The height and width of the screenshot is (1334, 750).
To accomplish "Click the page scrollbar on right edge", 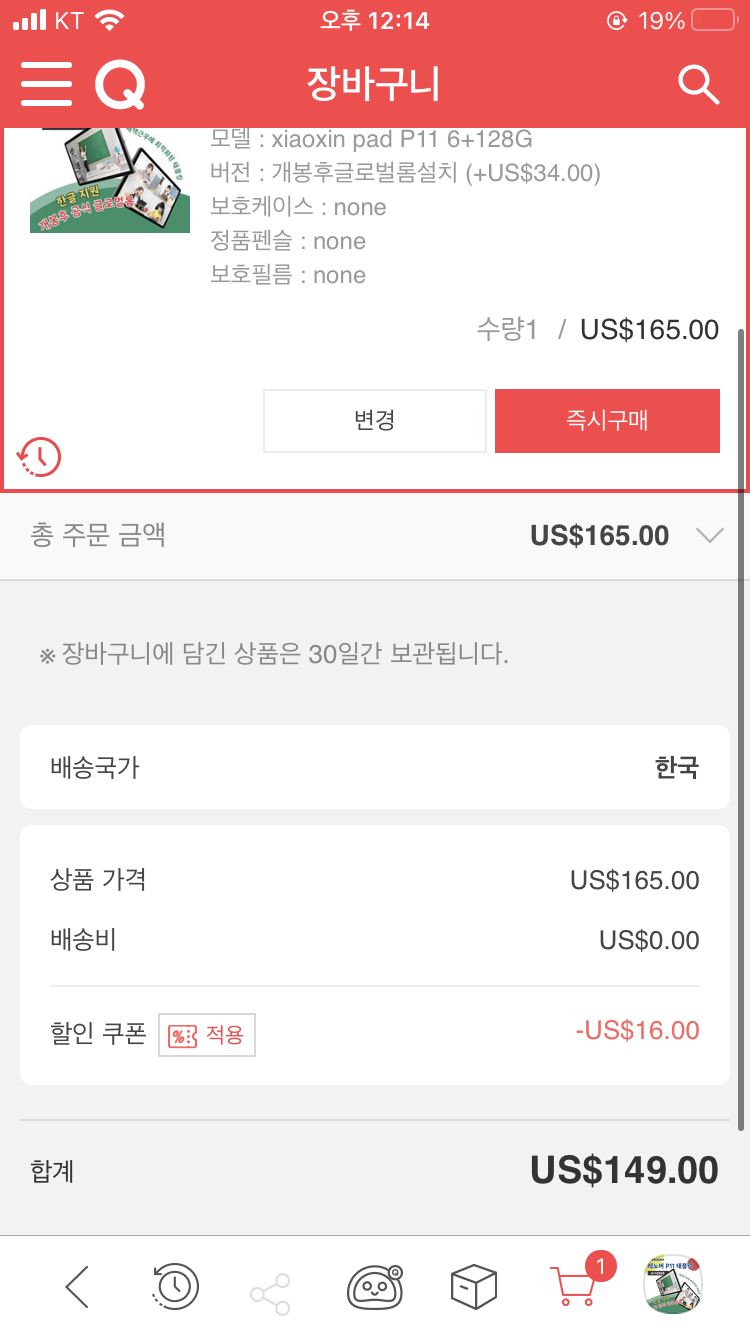I will [x=741, y=730].
